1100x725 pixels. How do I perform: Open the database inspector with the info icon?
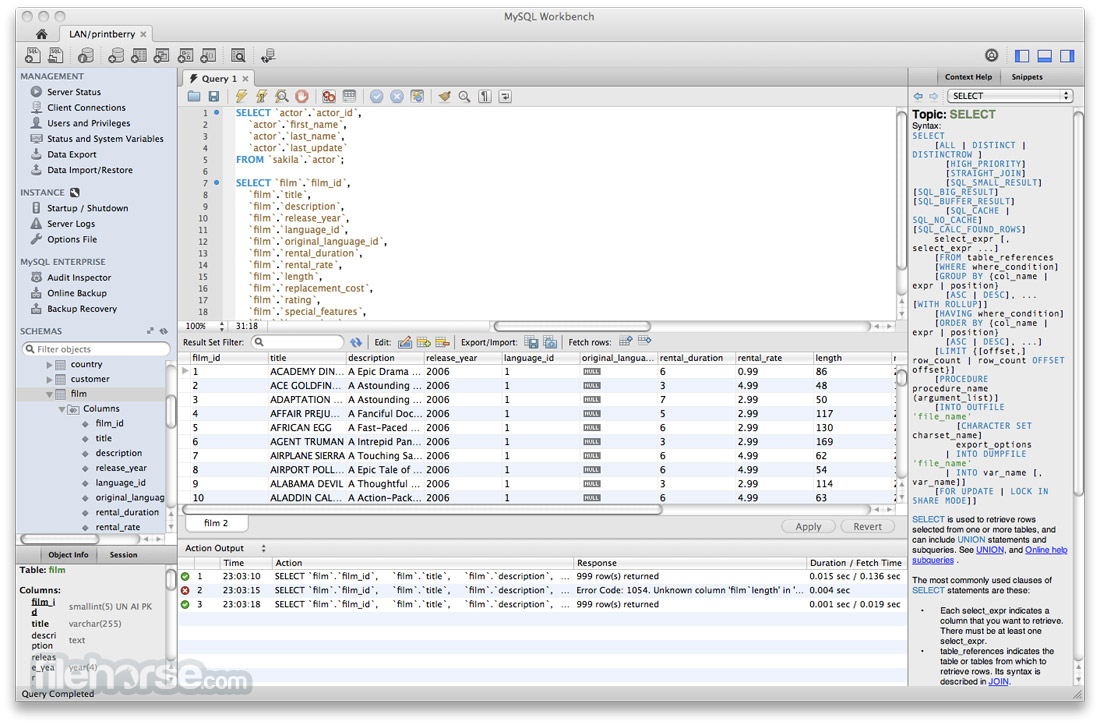pyautogui.click(x=86, y=55)
